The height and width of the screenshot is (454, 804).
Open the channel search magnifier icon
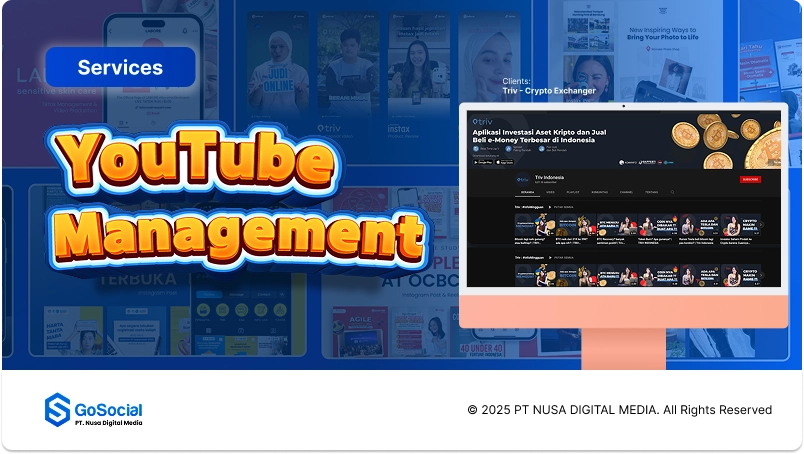pyautogui.click(x=673, y=191)
